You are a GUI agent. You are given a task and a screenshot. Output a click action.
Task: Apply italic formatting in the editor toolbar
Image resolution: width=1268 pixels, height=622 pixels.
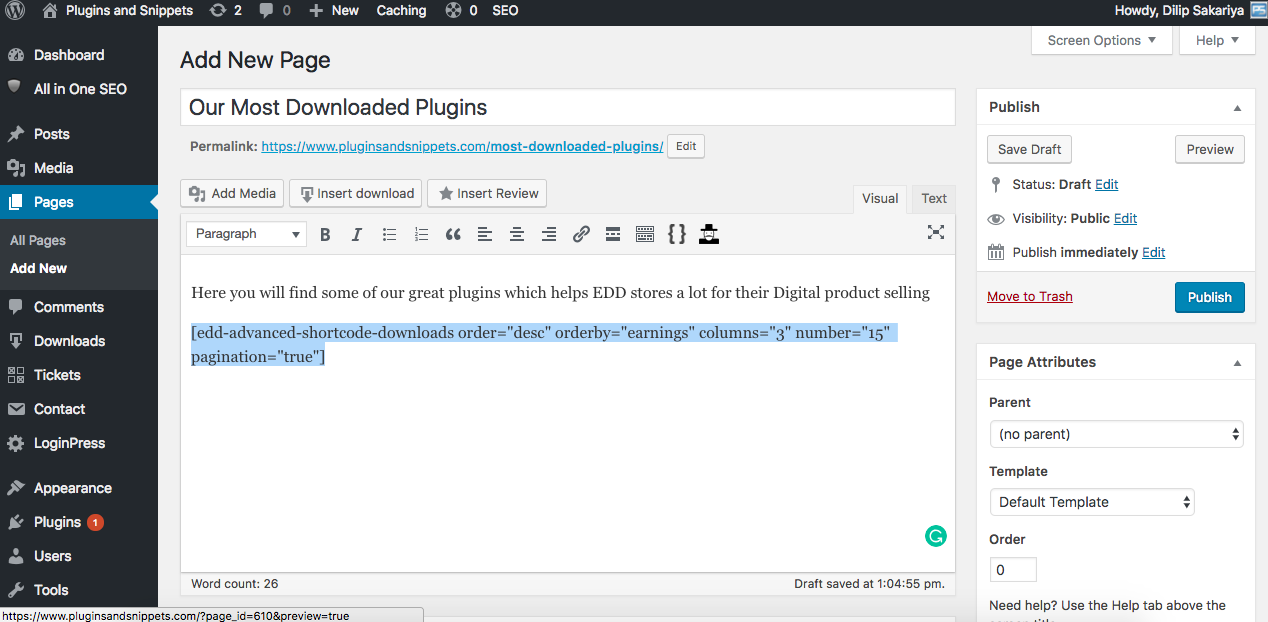357,234
